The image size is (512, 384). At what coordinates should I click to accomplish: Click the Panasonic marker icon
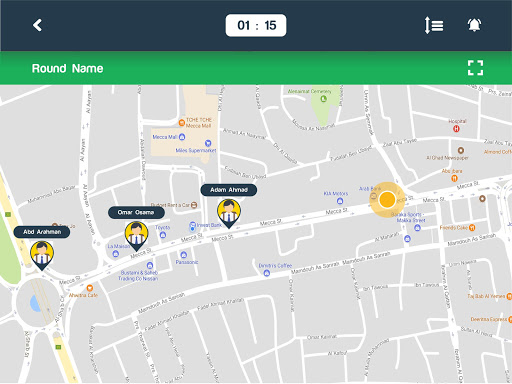183,255
